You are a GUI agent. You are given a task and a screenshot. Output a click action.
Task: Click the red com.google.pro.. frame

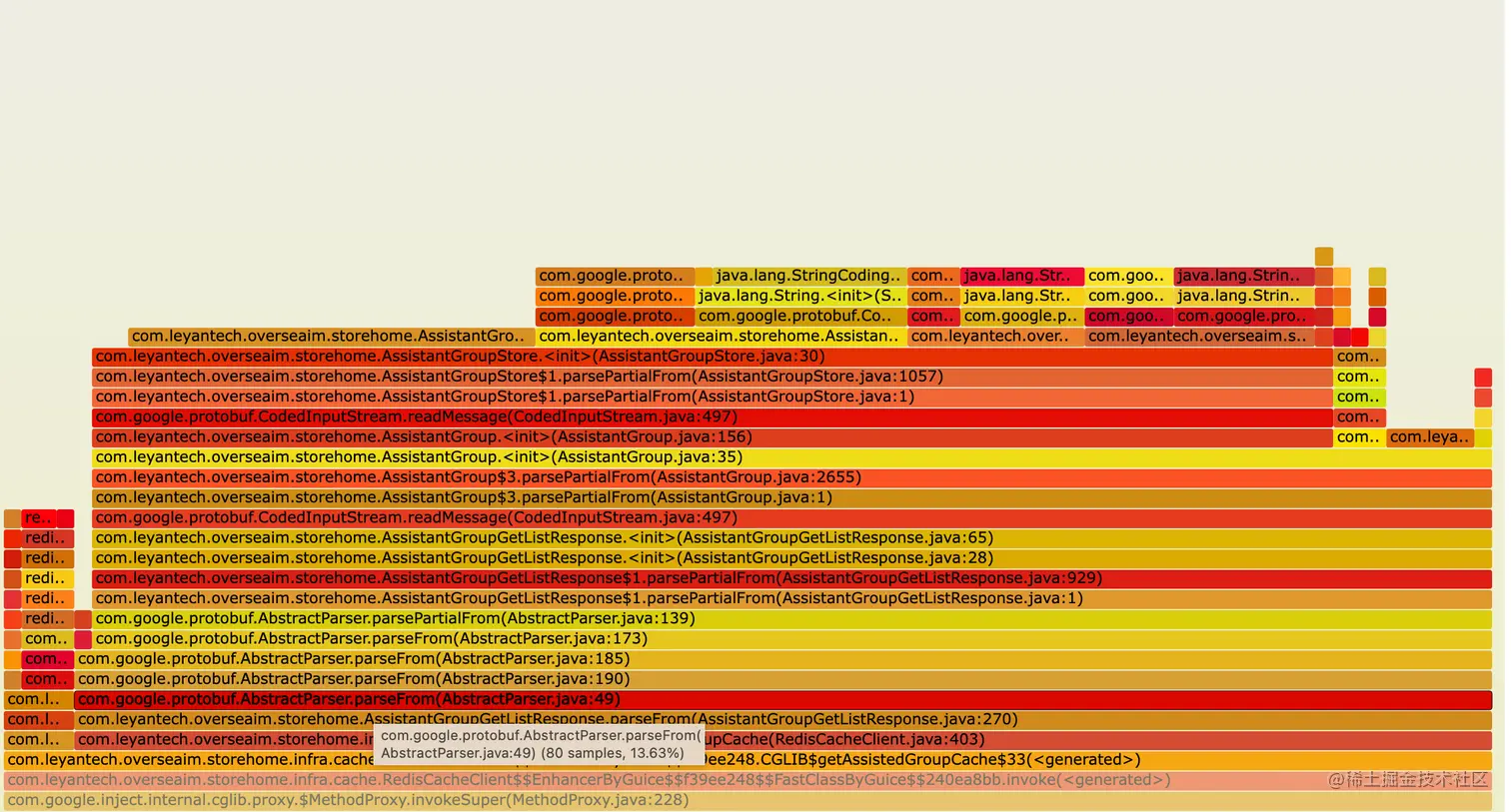(x=1244, y=317)
